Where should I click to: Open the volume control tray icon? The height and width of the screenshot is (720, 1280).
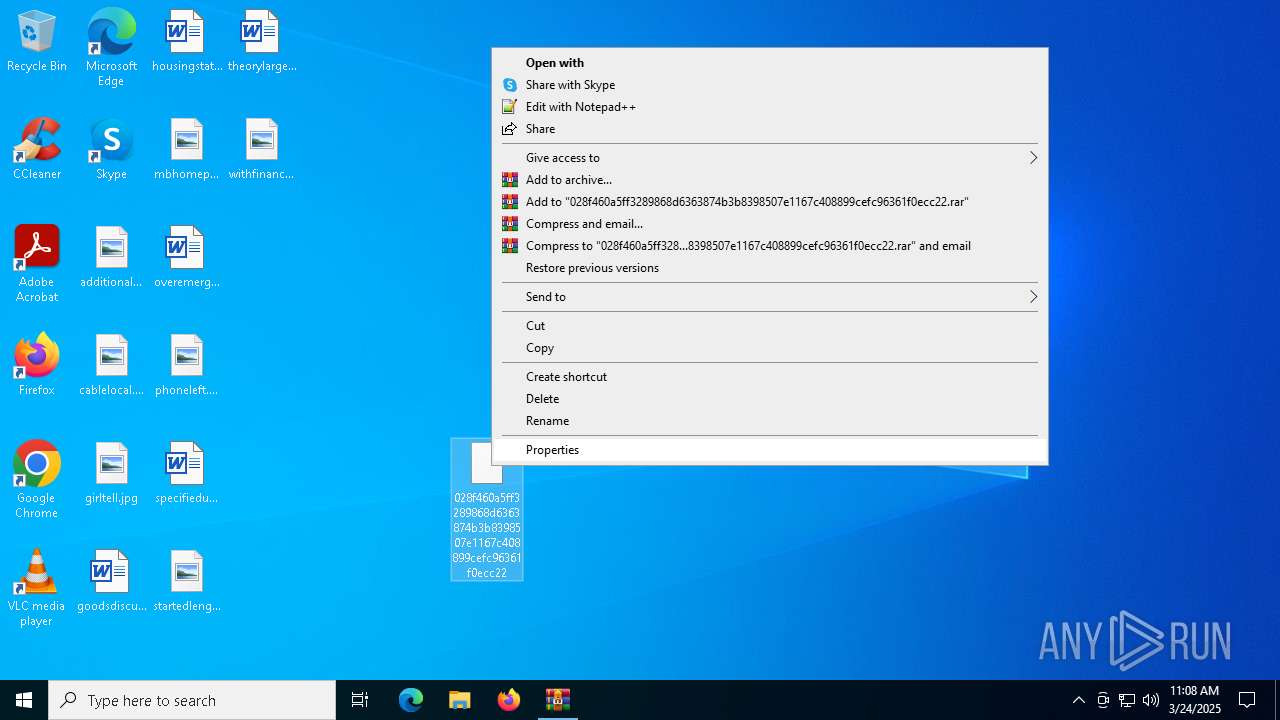coord(1151,700)
